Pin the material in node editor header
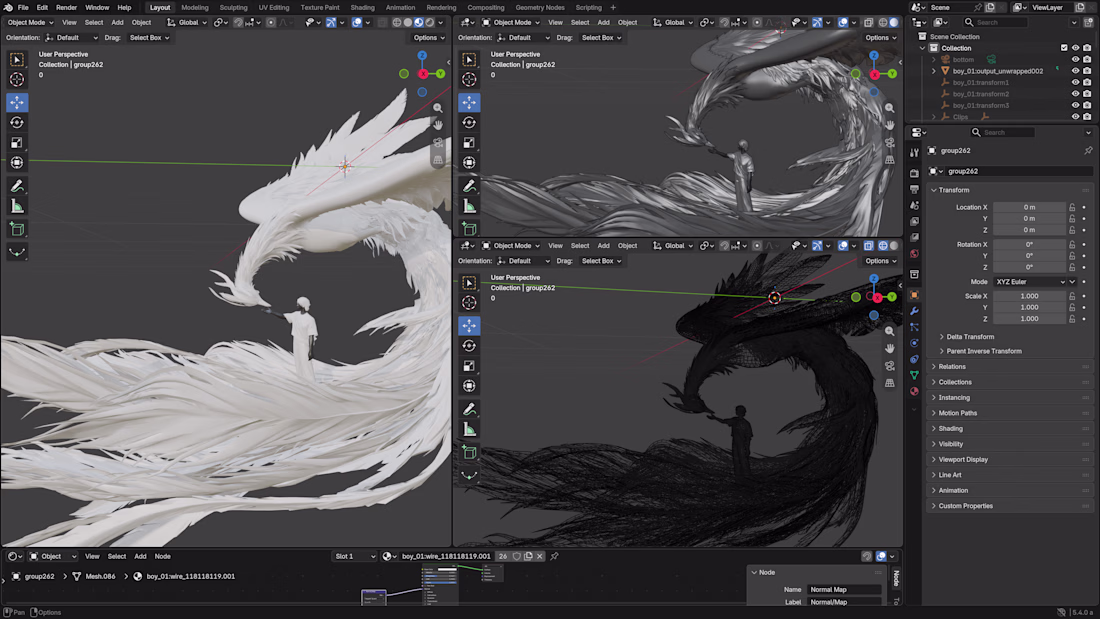The image size is (1100, 619). click(x=554, y=557)
